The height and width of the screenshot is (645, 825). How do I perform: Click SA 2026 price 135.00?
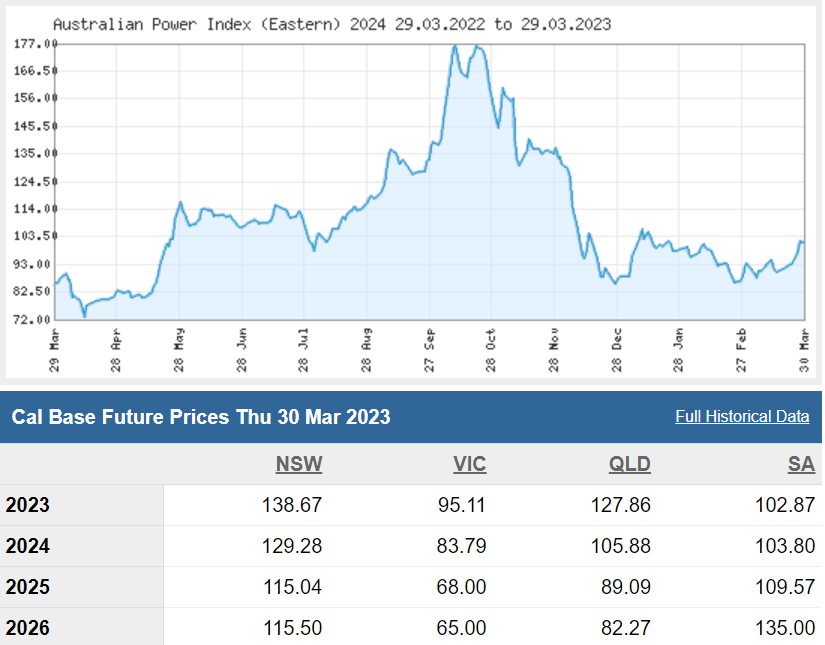tap(785, 628)
